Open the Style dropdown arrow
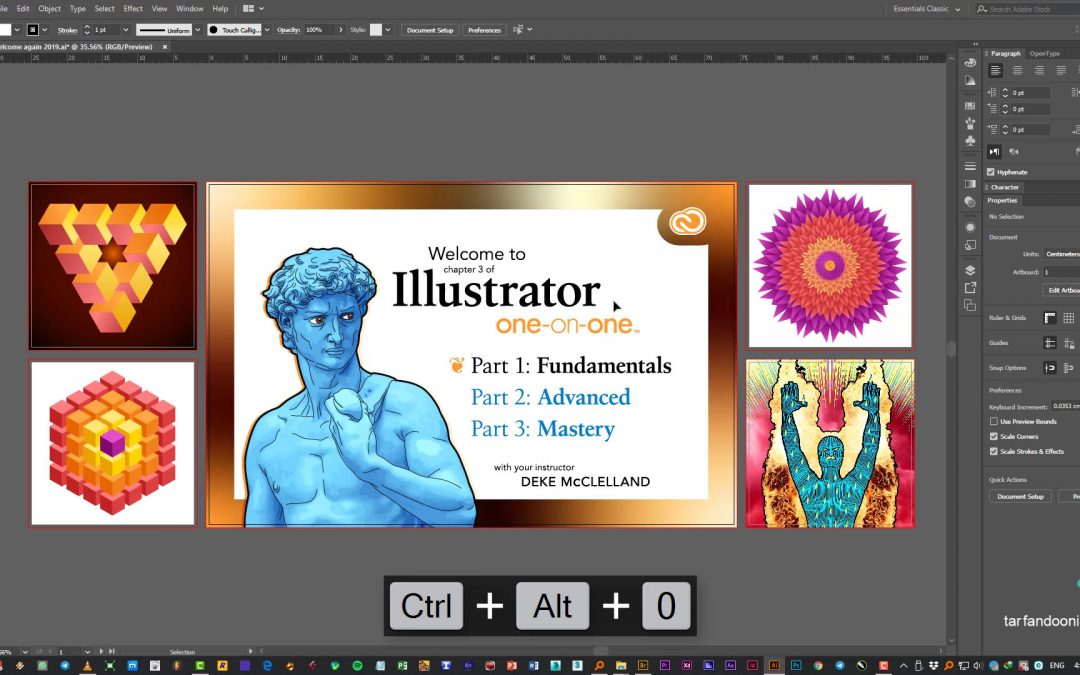 coord(388,30)
